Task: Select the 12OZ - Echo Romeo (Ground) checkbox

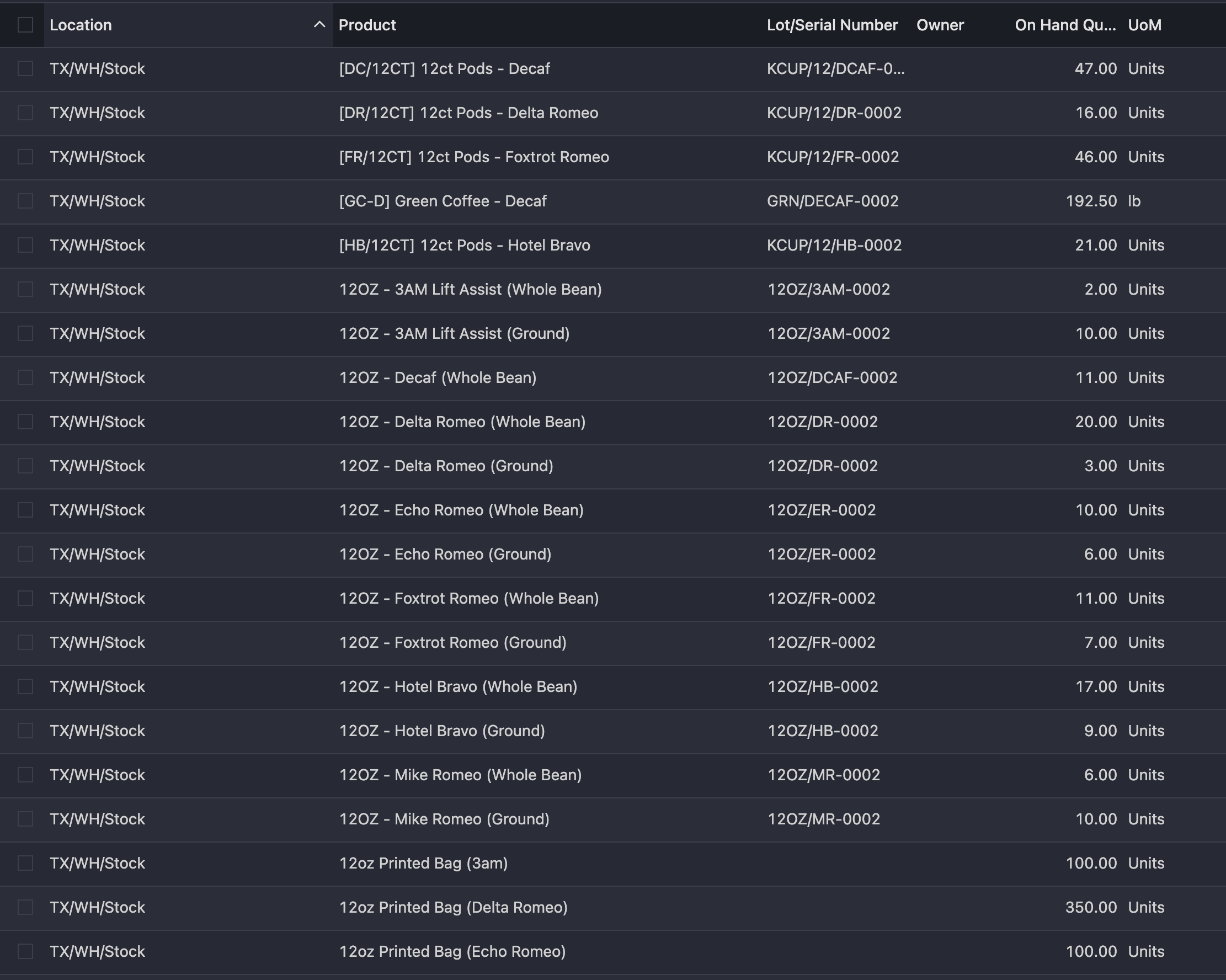Action: point(25,554)
